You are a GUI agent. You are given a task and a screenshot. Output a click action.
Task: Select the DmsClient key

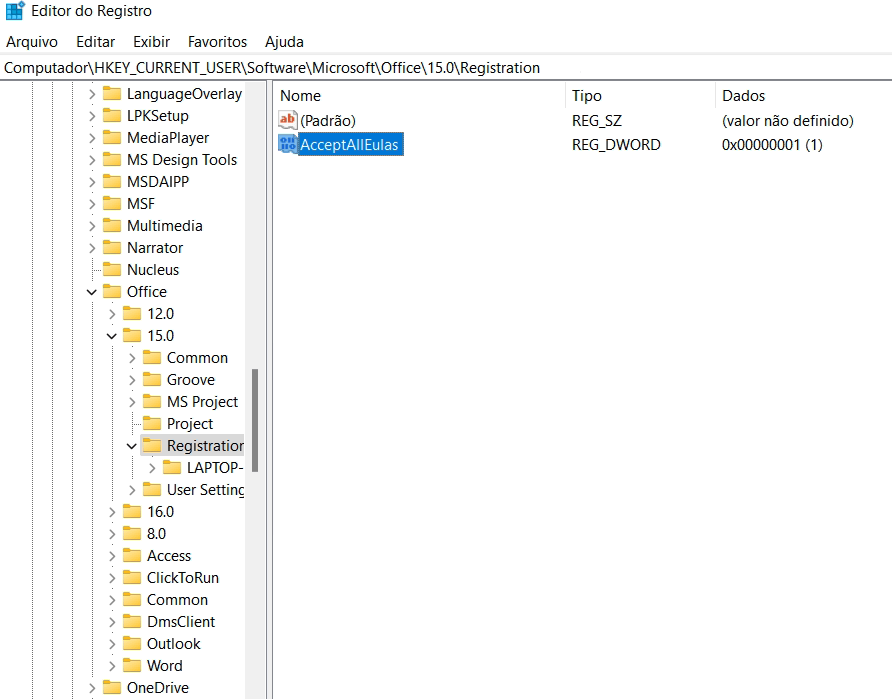tap(181, 622)
